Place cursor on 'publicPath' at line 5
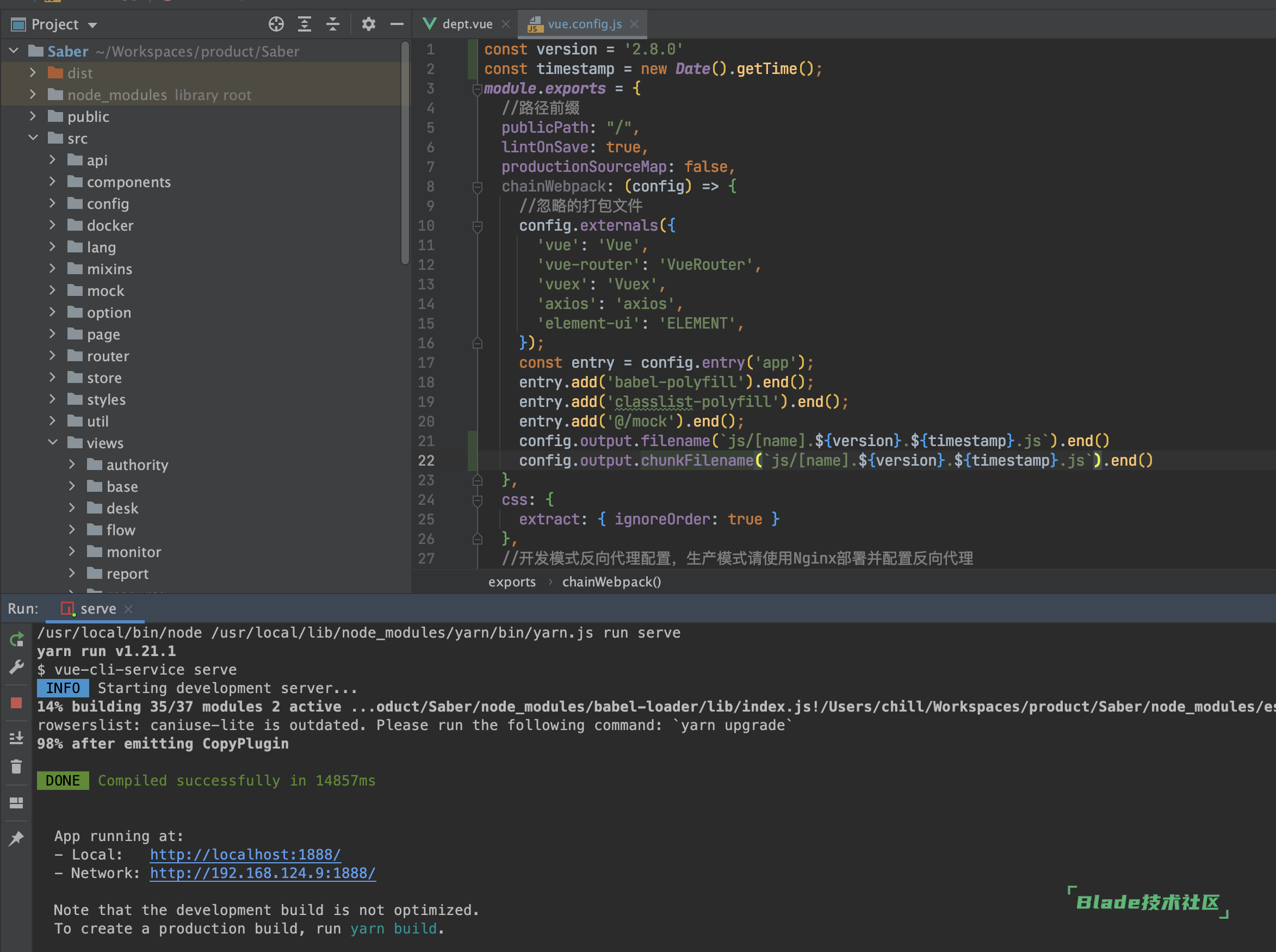The height and width of the screenshot is (952, 1276). [544, 128]
